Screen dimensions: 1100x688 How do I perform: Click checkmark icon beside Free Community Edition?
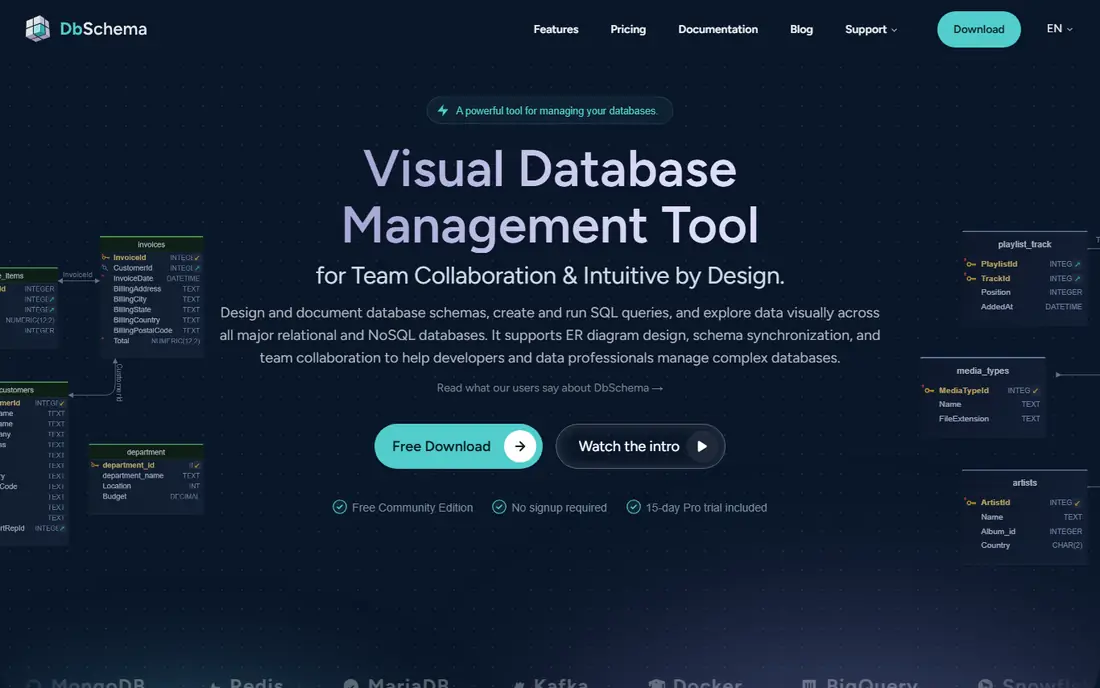click(x=340, y=507)
